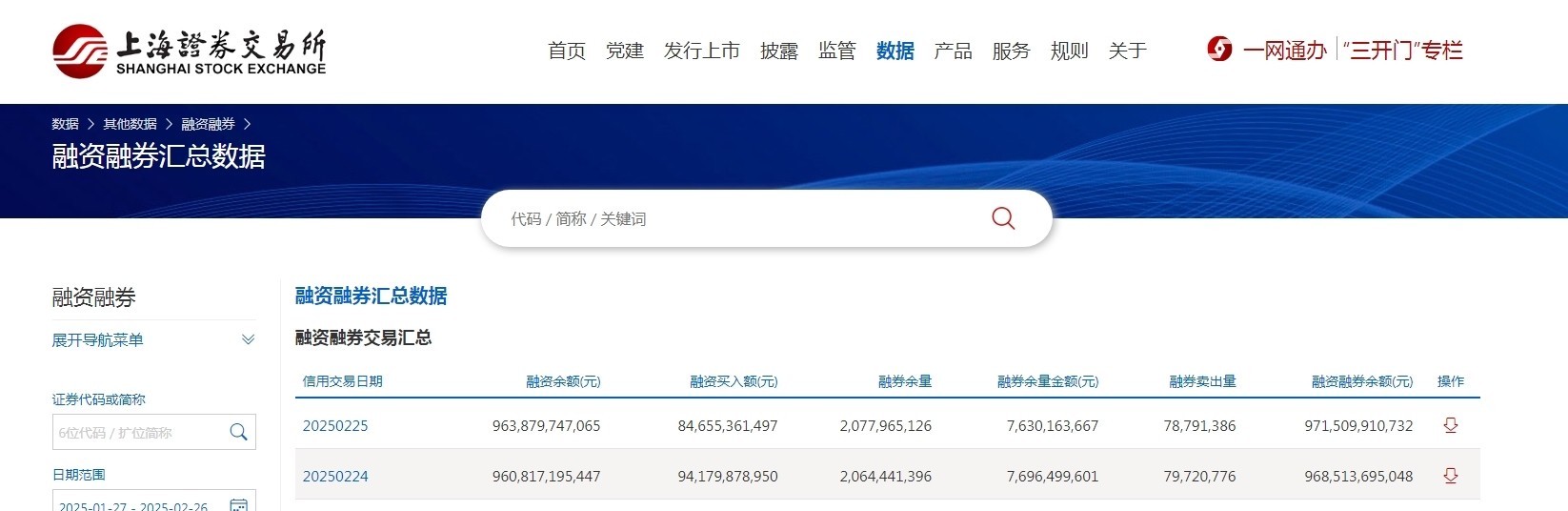Click the 融资融券 breadcrumb link
1568x511 pixels.
(208, 124)
